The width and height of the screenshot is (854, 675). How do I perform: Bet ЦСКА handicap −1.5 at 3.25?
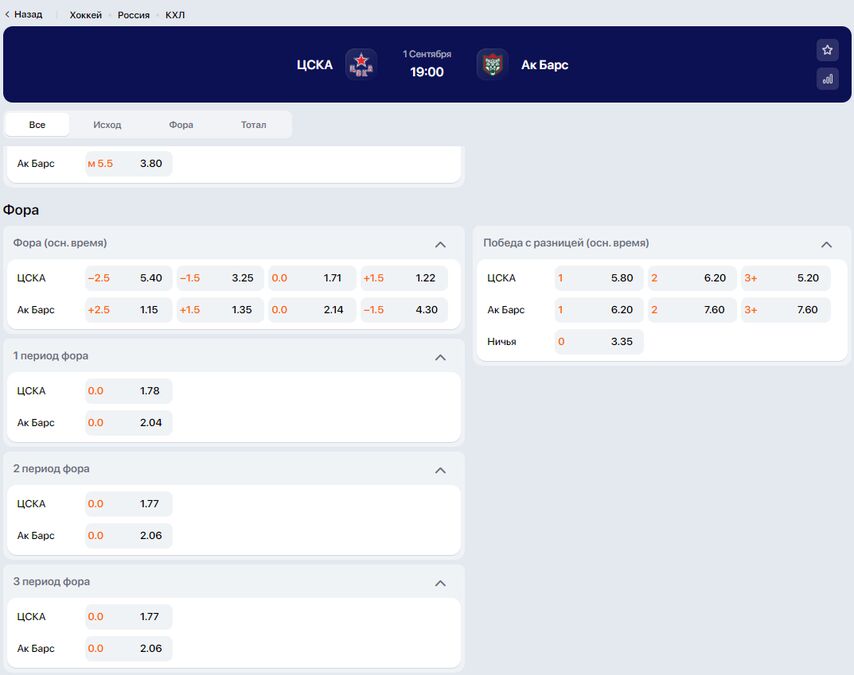220,278
